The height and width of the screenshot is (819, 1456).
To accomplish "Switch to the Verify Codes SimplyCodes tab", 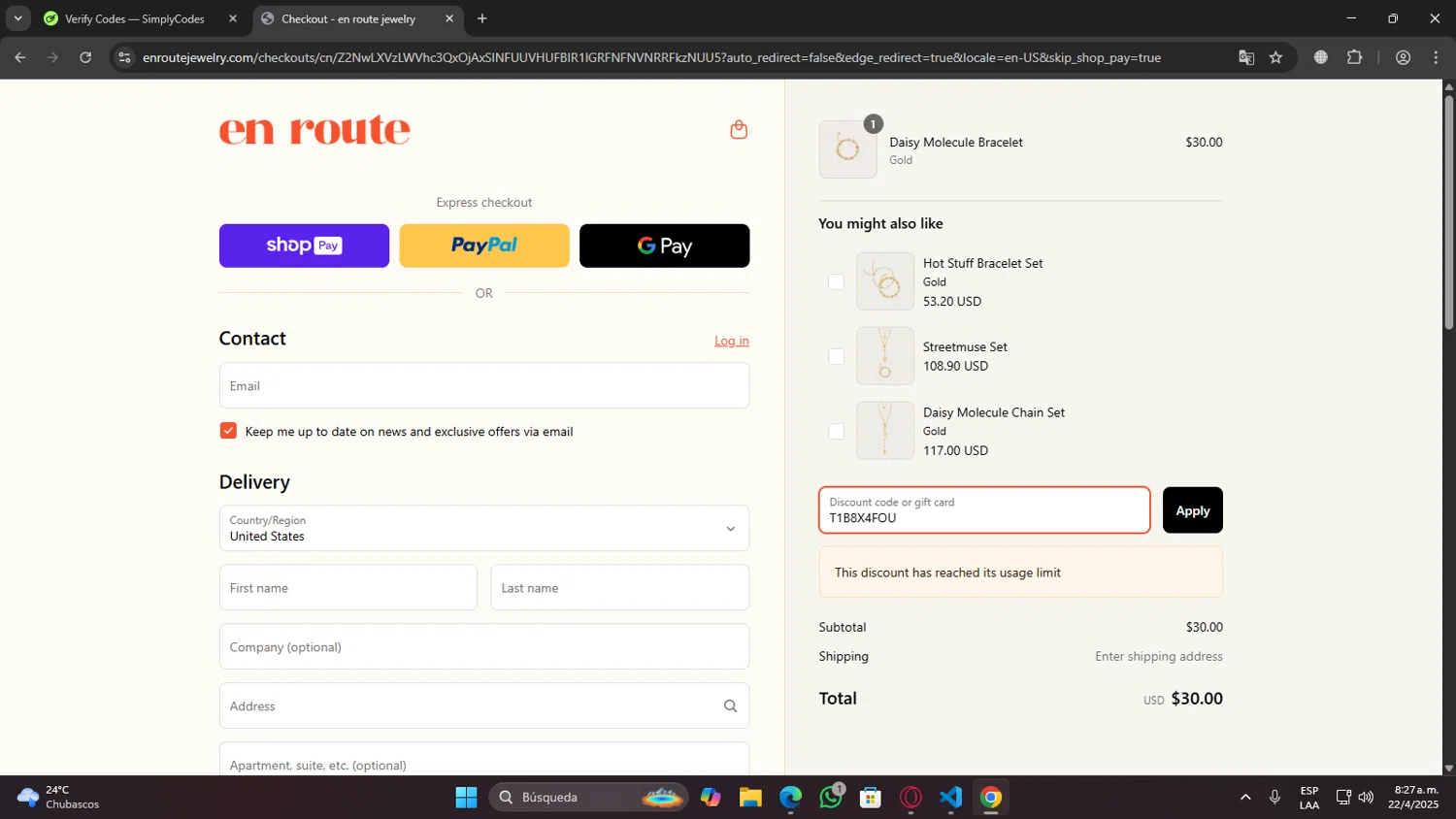I will click(135, 18).
